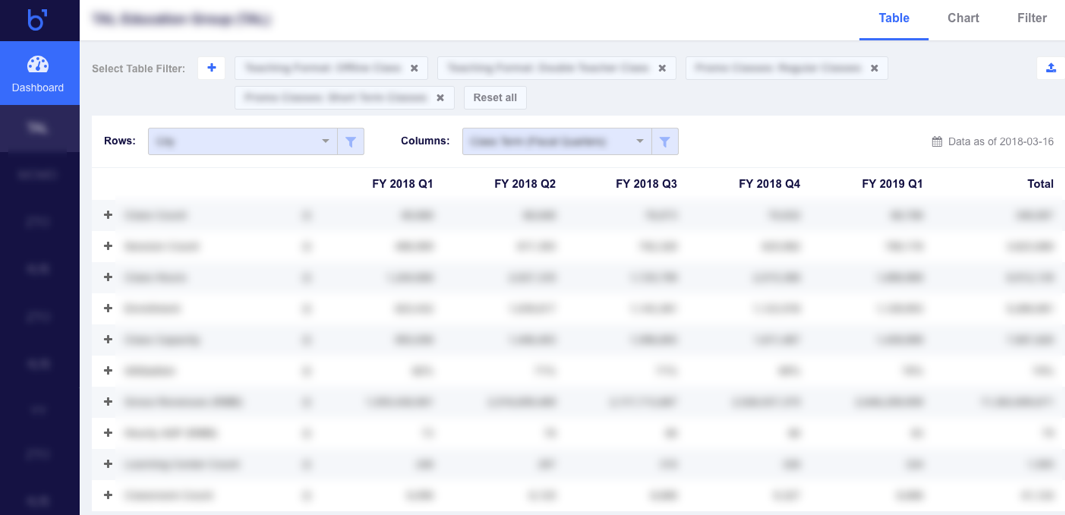Click the calendar icon beside data date
Viewport: 1065px width, 515px height.
937,142
